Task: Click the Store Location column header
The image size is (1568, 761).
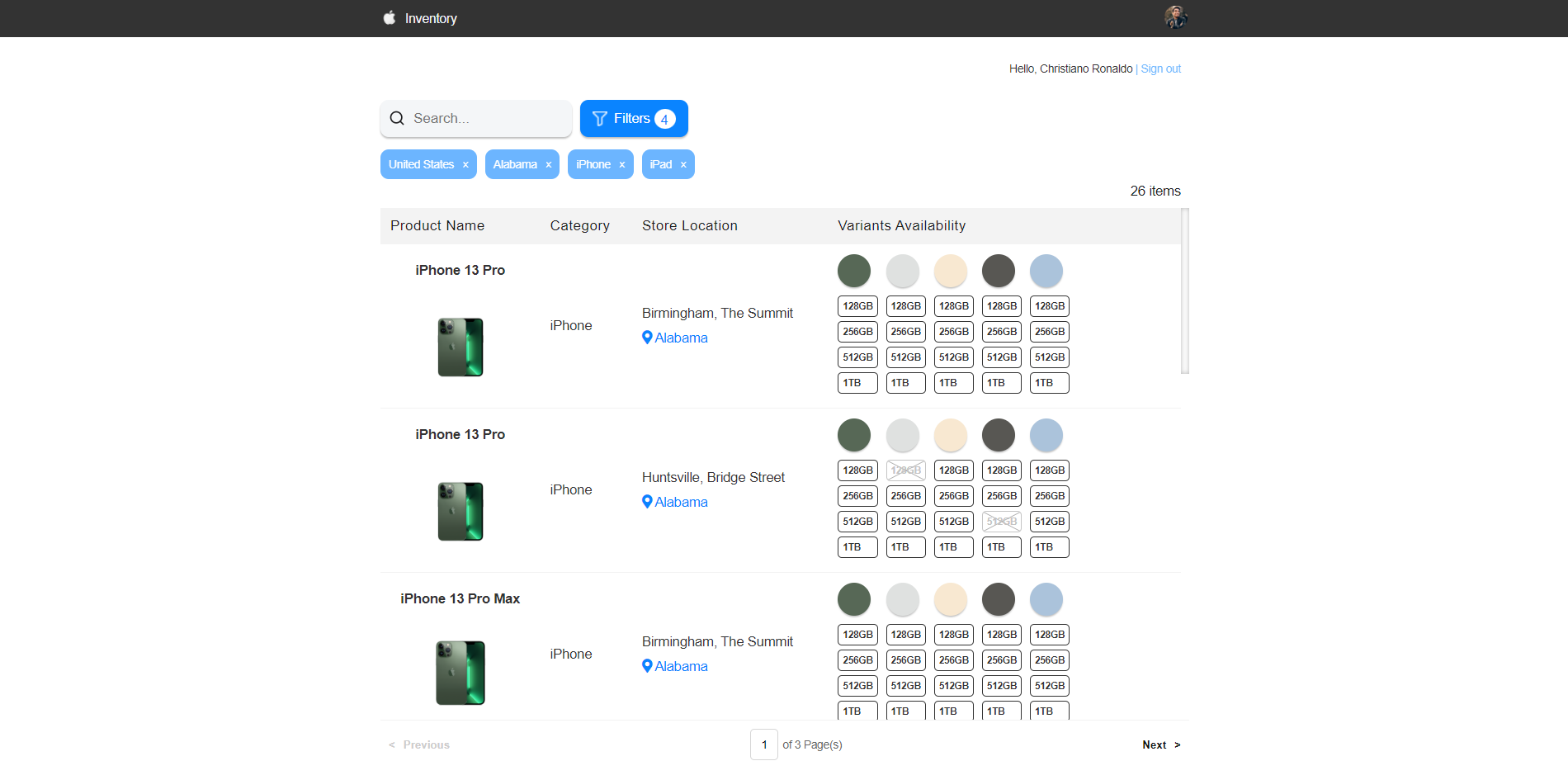Action: click(x=690, y=226)
